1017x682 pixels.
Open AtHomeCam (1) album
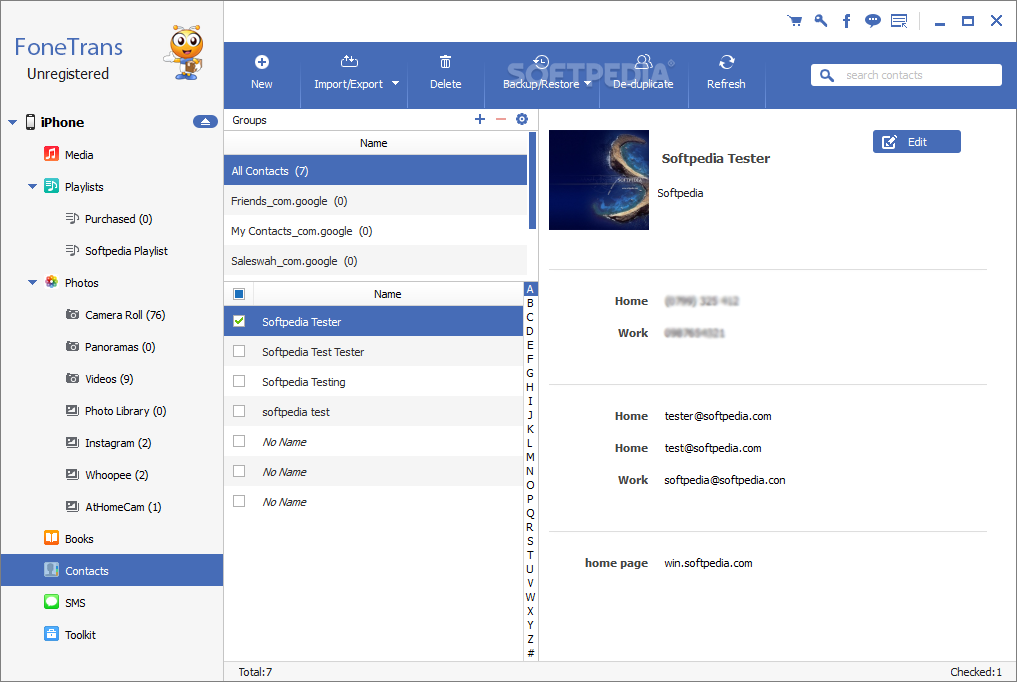(123, 507)
